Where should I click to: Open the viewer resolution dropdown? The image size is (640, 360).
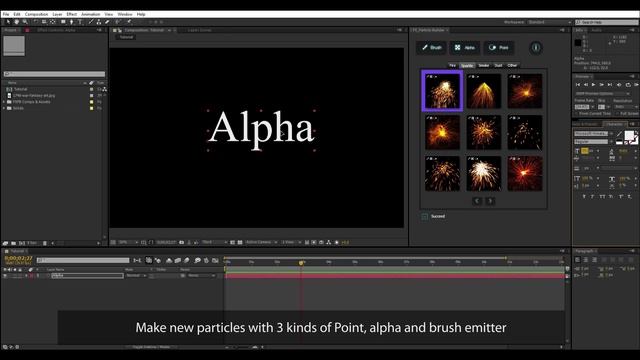click(x=214, y=242)
